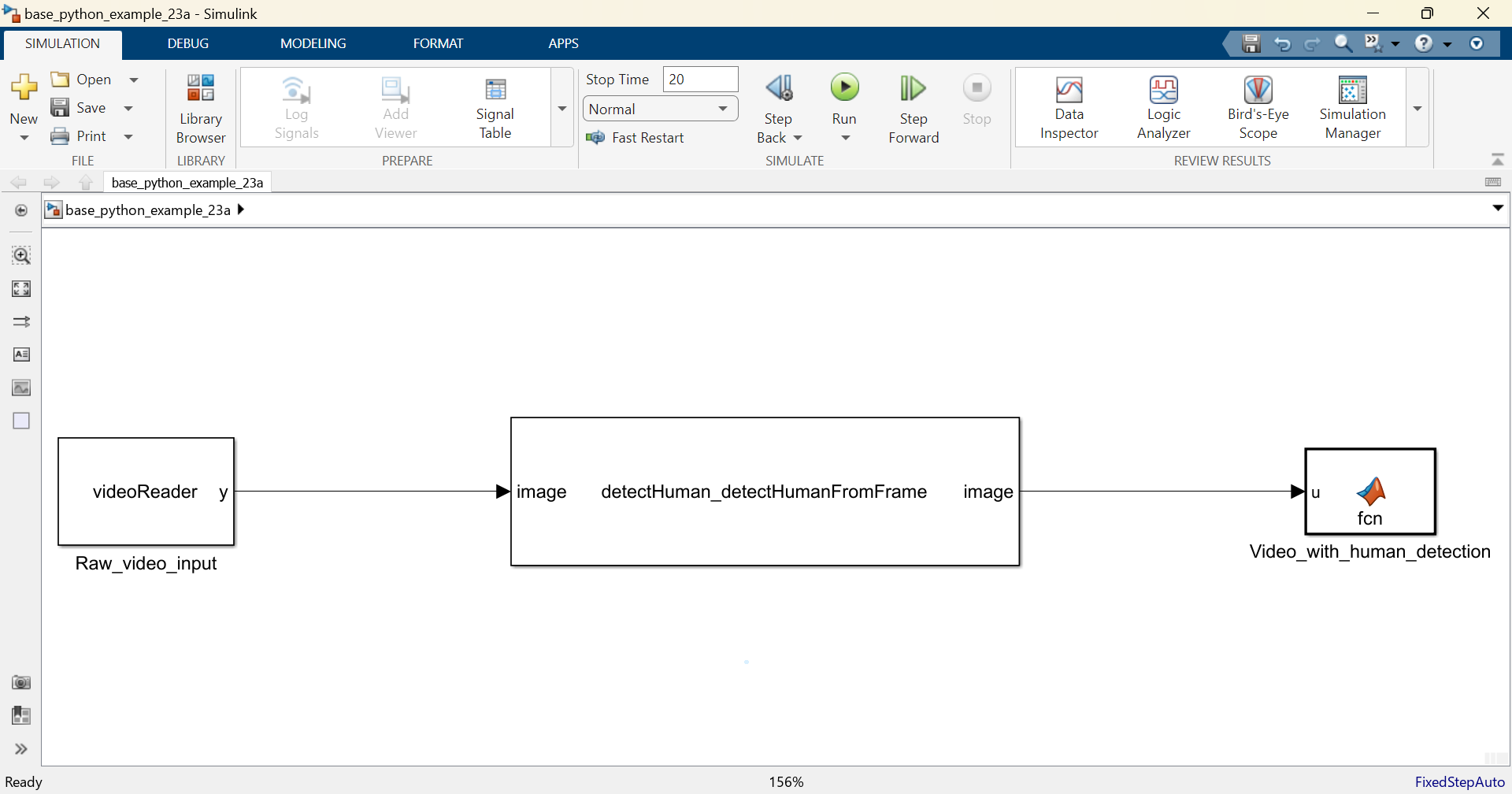Switch to the FORMAT tab

pos(438,43)
